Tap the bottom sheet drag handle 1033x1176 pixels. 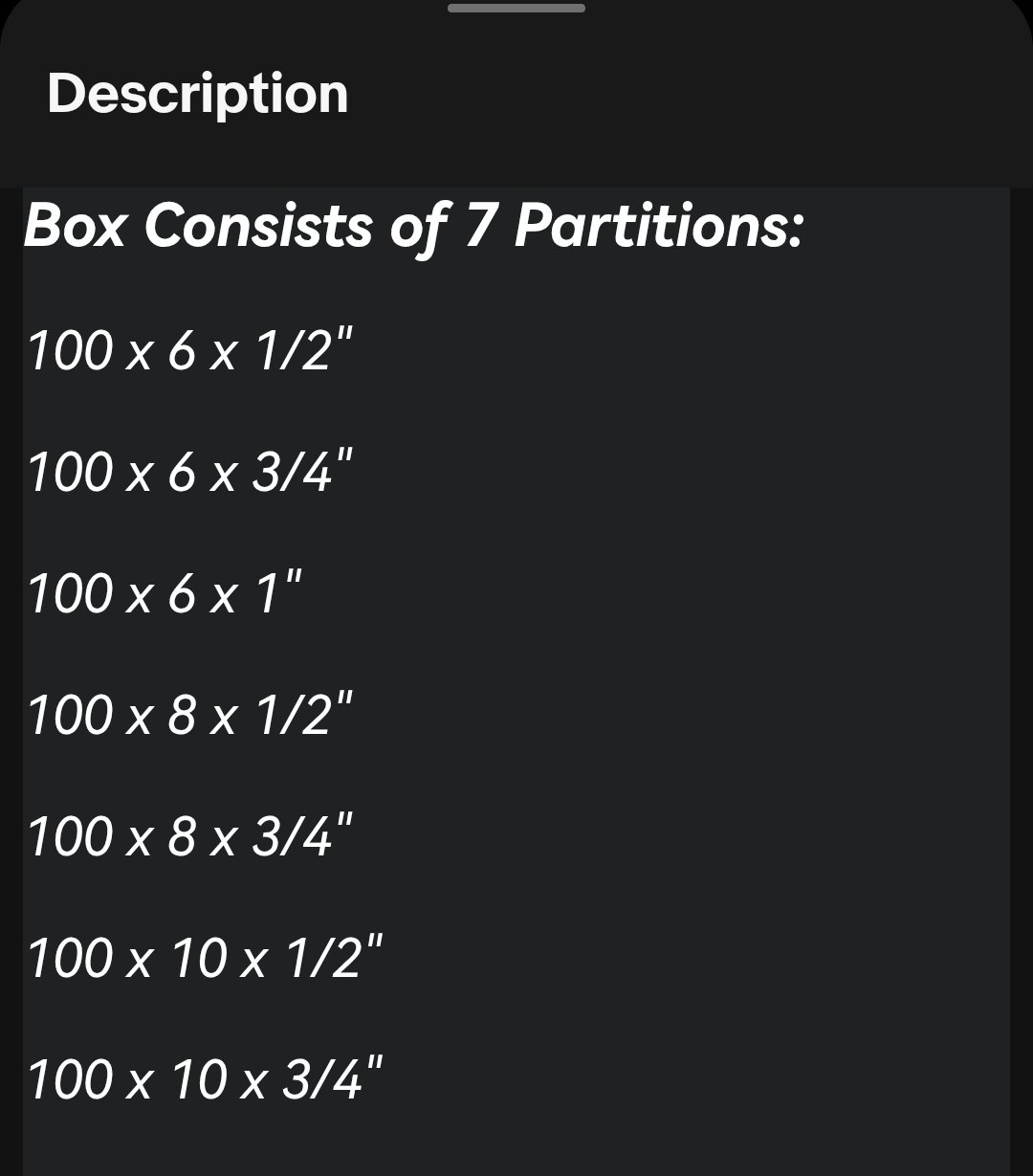(516, 8)
